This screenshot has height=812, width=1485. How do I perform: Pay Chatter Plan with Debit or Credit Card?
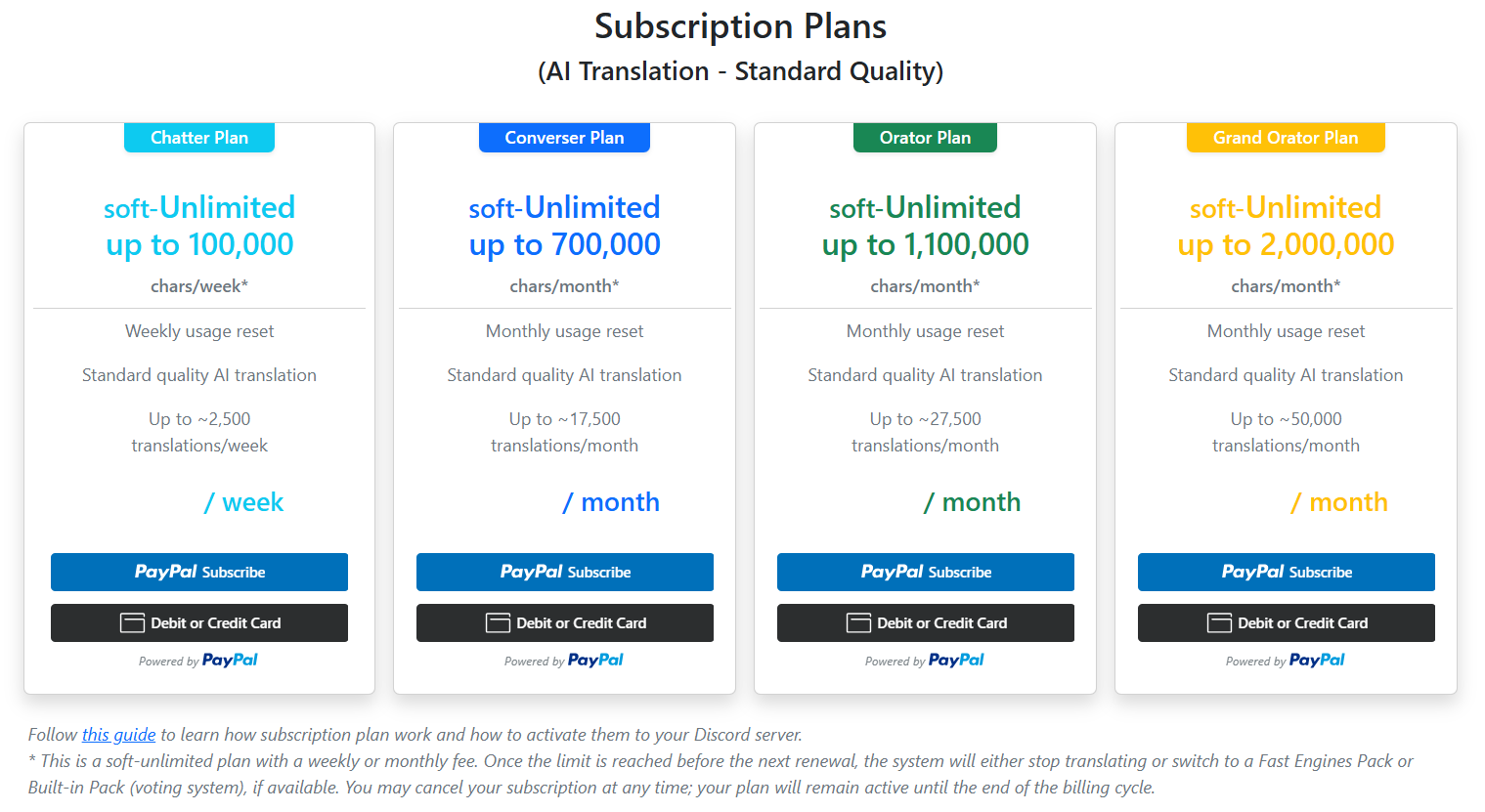199,622
